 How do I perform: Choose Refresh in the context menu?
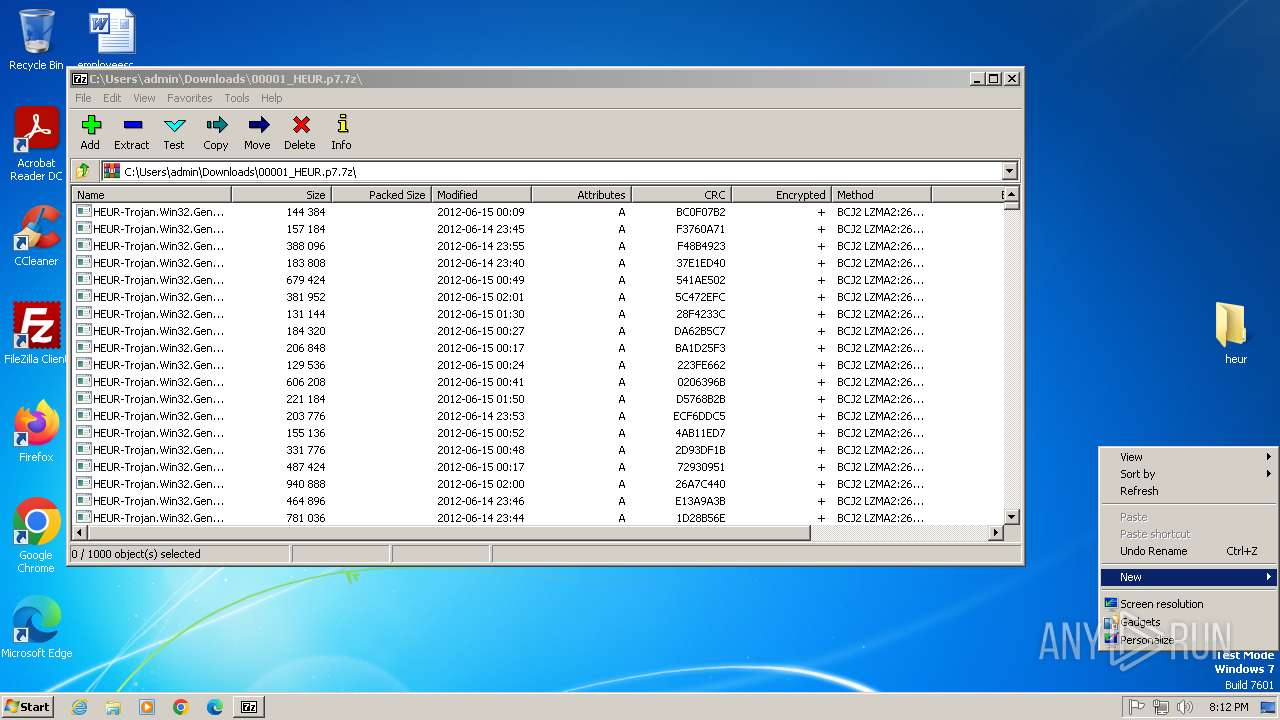pyautogui.click(x=1188, y=491)
